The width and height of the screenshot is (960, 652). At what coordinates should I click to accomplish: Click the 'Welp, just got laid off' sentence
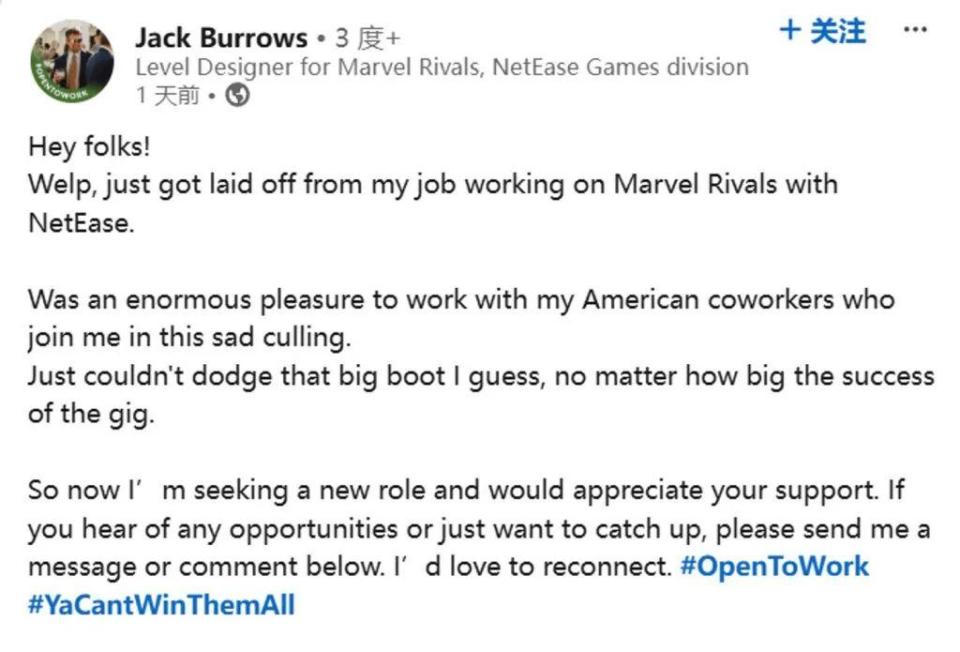pos(432,185)
